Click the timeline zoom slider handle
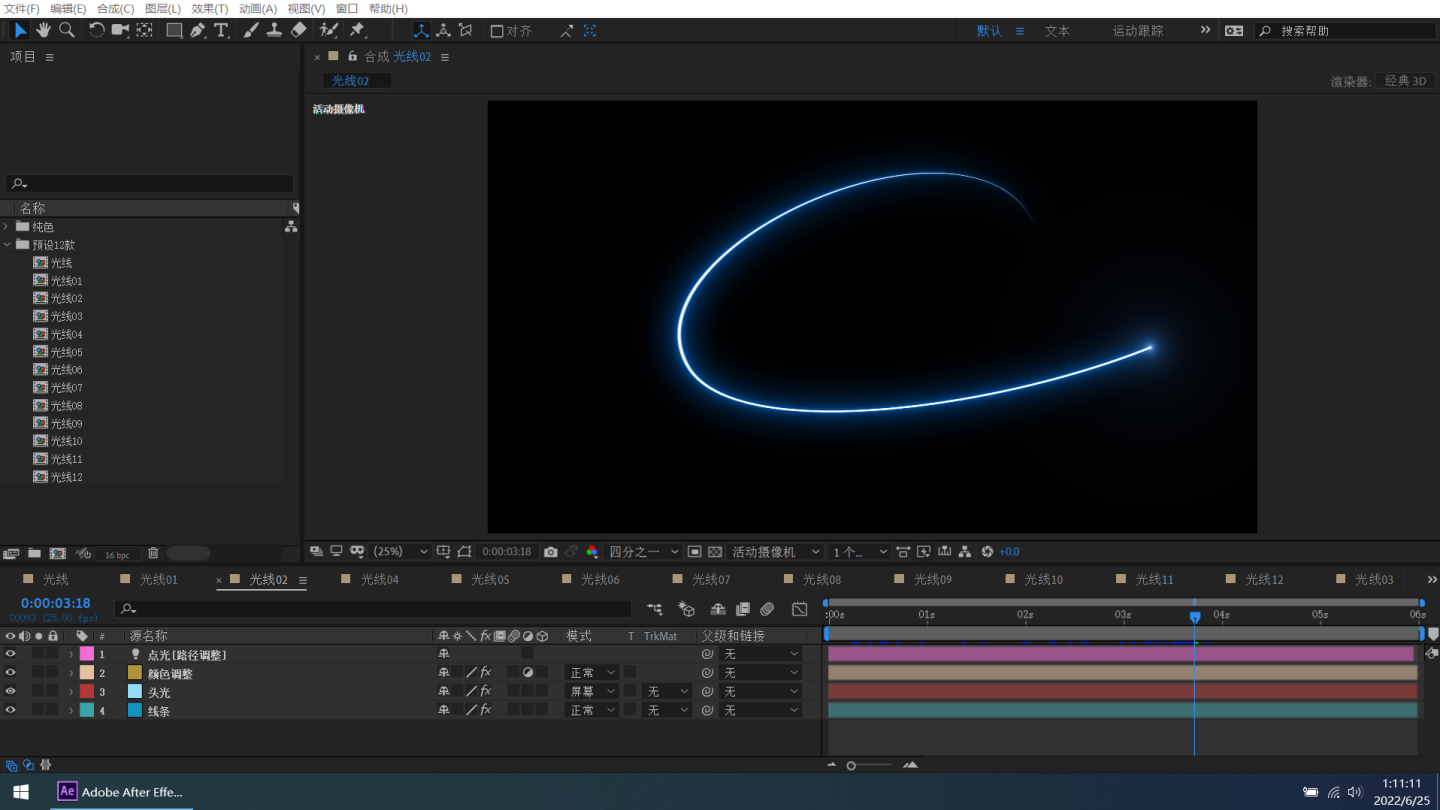The width and height of the screenshot is (1440, 810). pos(851,765)
